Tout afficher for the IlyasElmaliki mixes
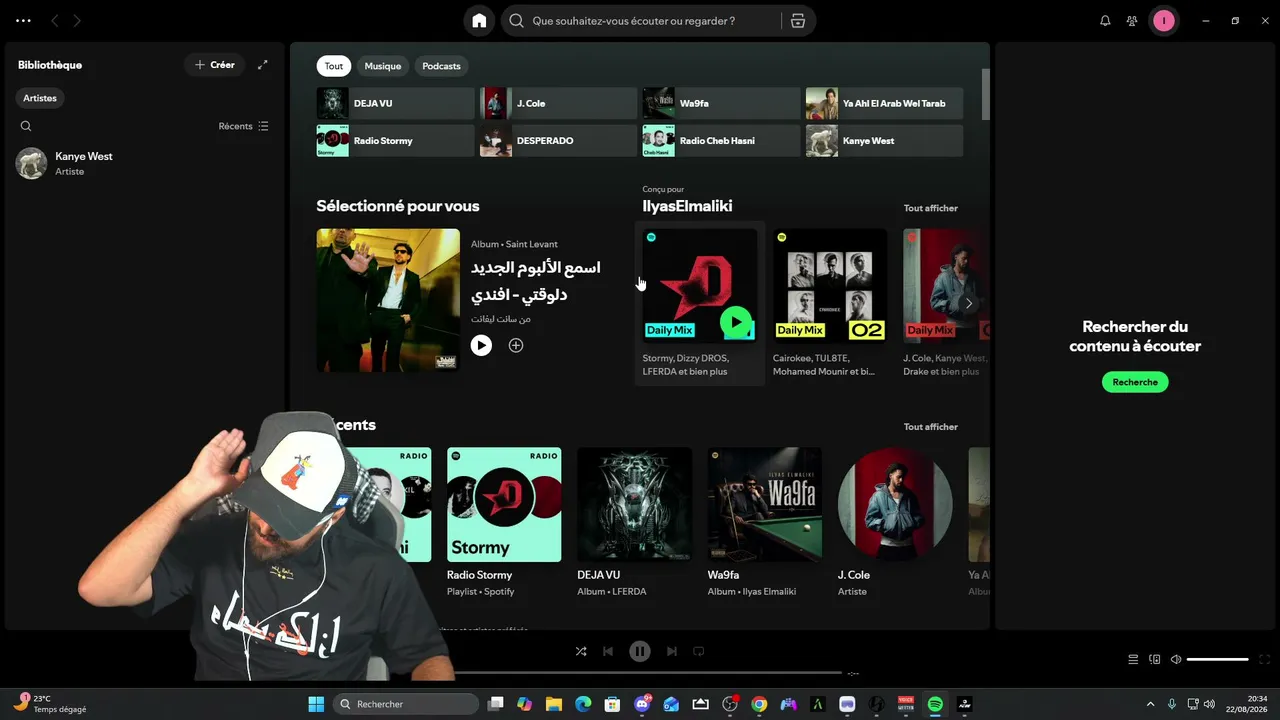This screenshot has height=720, width=1280. pyautogui.click(x=931, y=208)
